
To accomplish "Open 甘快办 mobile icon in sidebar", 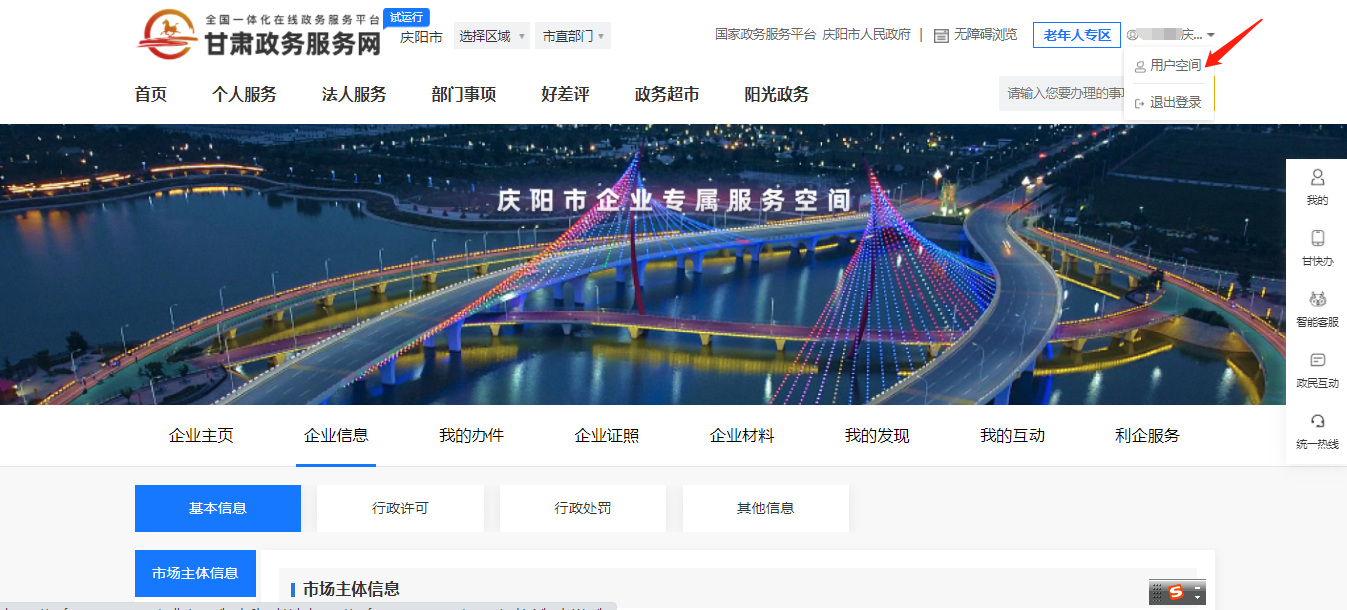I will (1317, 238).
